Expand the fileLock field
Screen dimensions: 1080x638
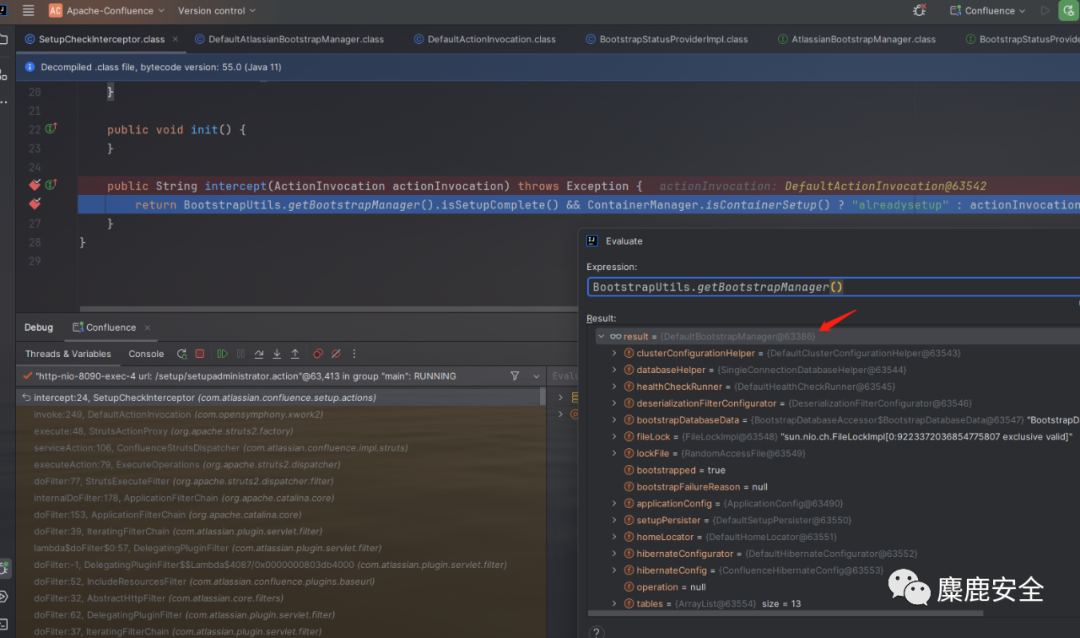(x=614, y=436)
